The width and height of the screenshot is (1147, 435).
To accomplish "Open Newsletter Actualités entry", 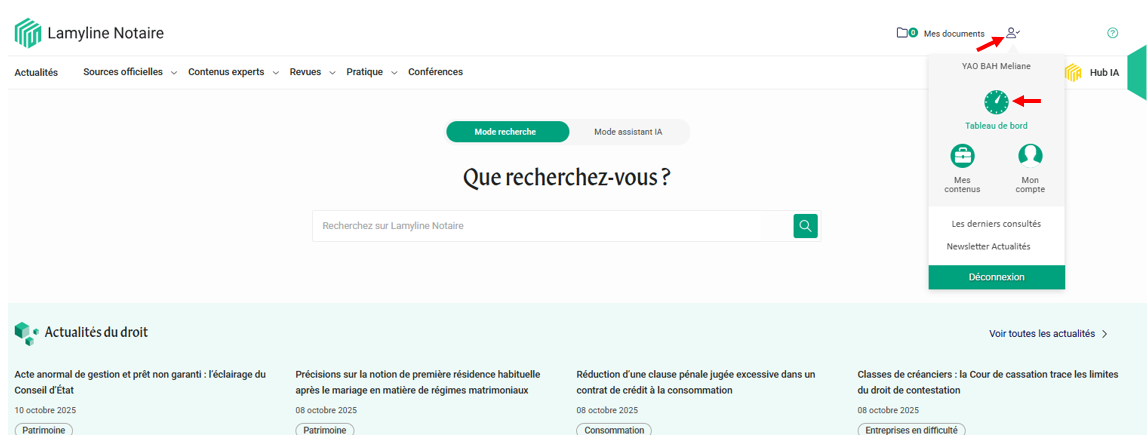I will pyautogui.click(x=988, y=246).
